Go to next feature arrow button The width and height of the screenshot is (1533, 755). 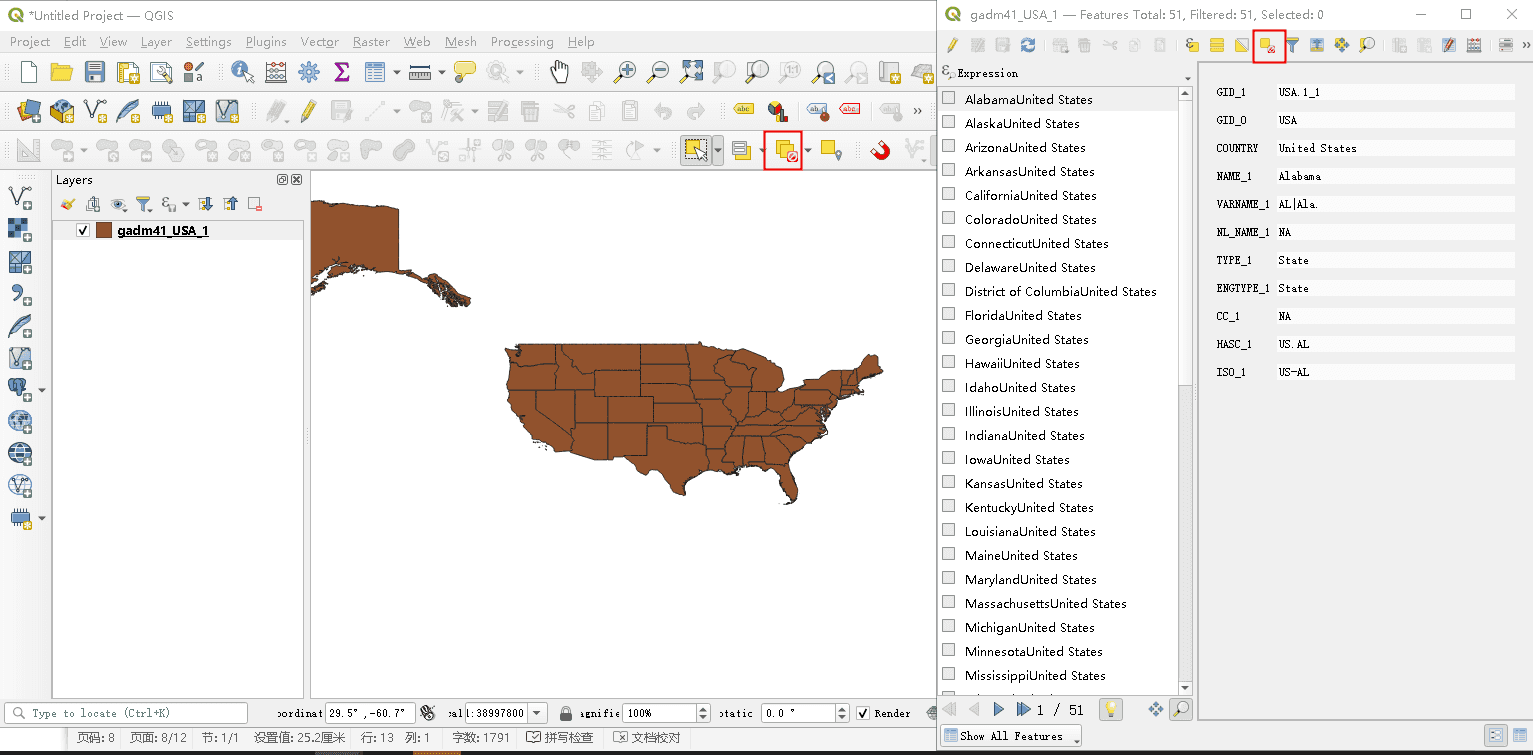point(998,709)
